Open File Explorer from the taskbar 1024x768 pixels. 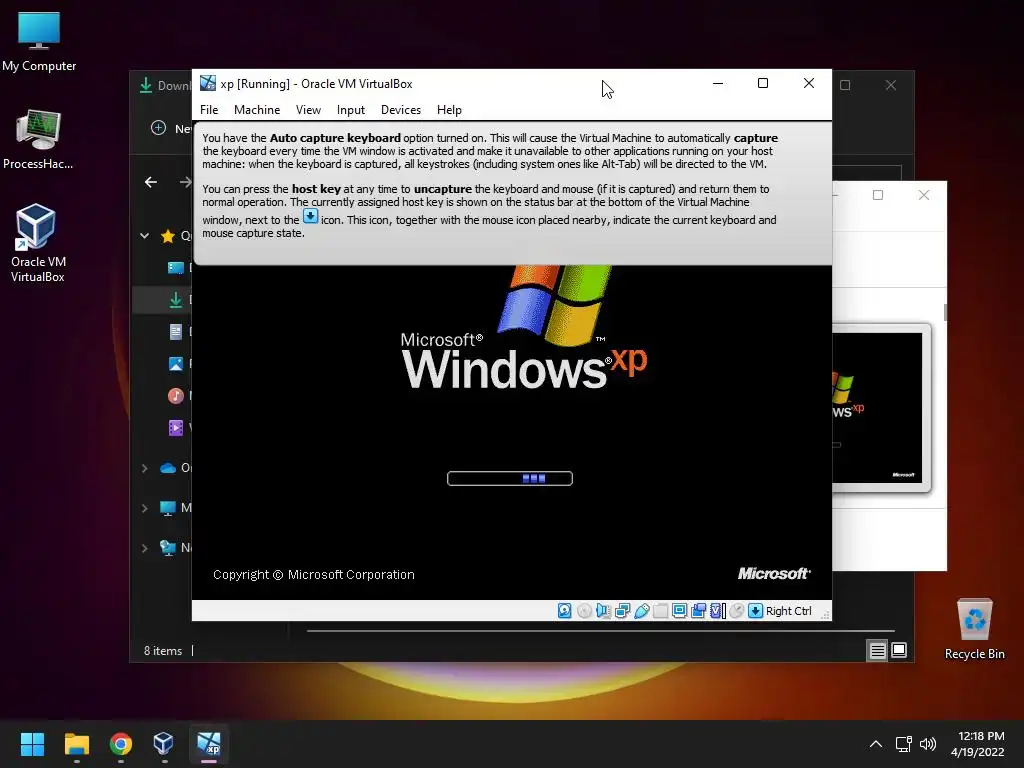click(76, 744)
